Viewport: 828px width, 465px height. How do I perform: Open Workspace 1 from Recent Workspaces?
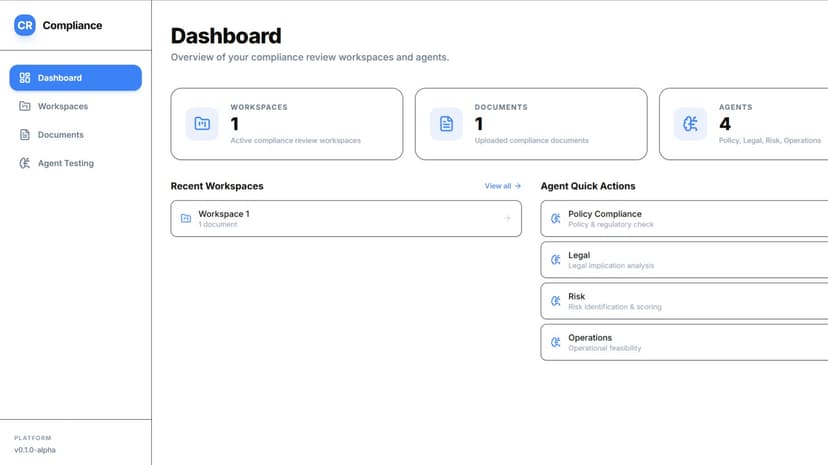346,219
